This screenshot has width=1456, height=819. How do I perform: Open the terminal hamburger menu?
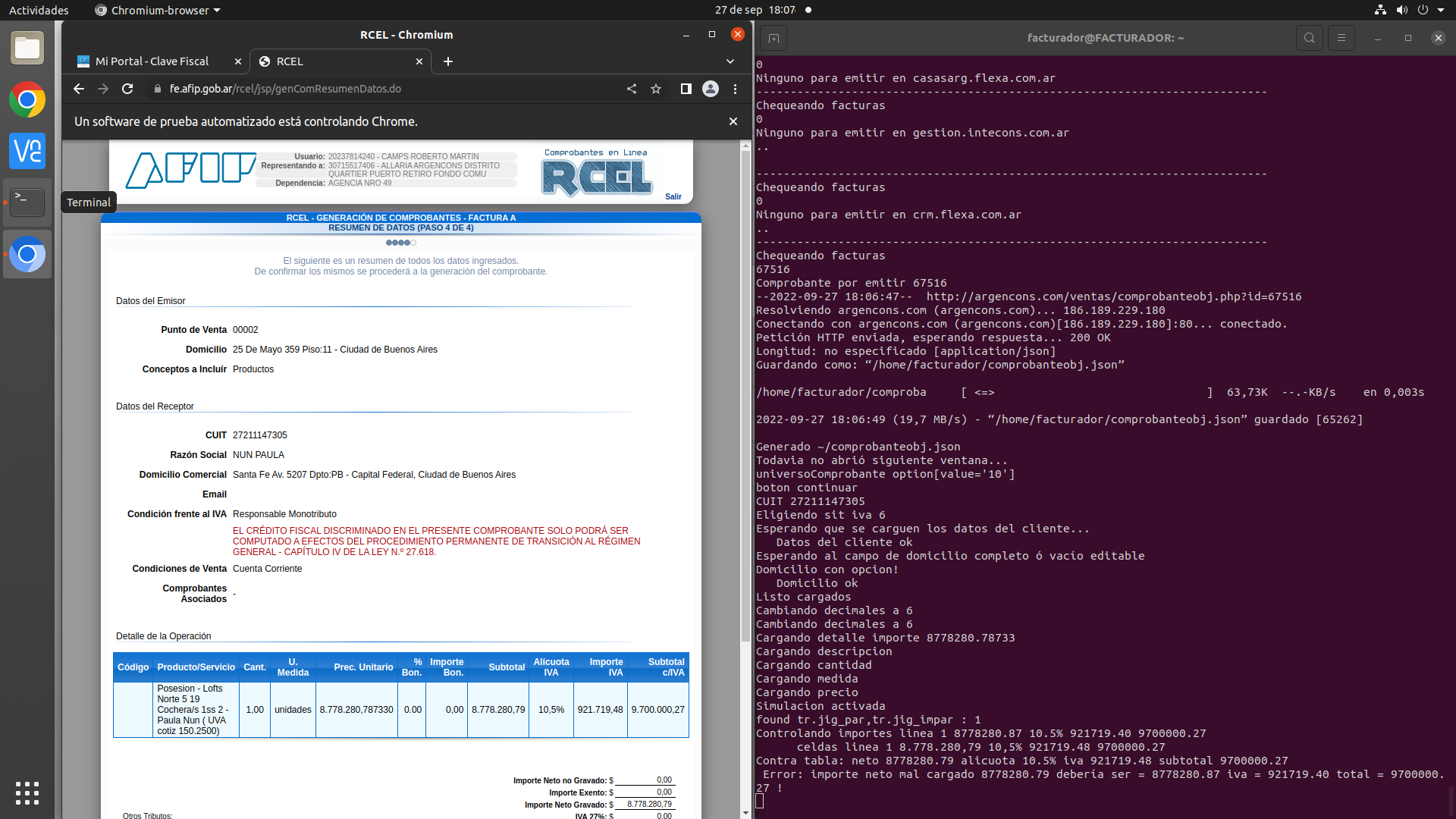1341,38
